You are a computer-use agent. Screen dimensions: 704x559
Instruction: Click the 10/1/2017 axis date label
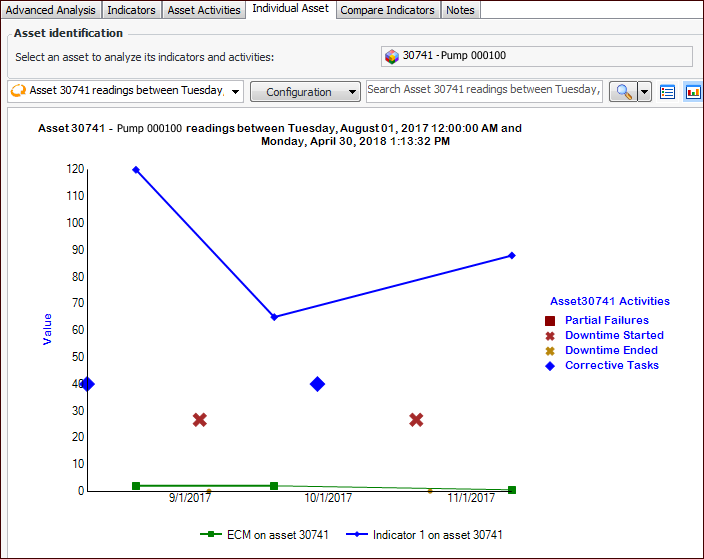(x=328, y=498)
